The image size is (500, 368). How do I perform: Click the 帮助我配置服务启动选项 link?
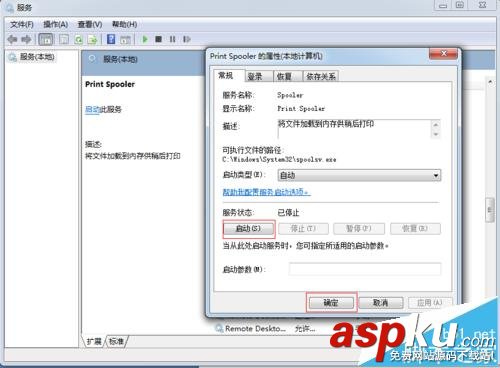[266, 192]
